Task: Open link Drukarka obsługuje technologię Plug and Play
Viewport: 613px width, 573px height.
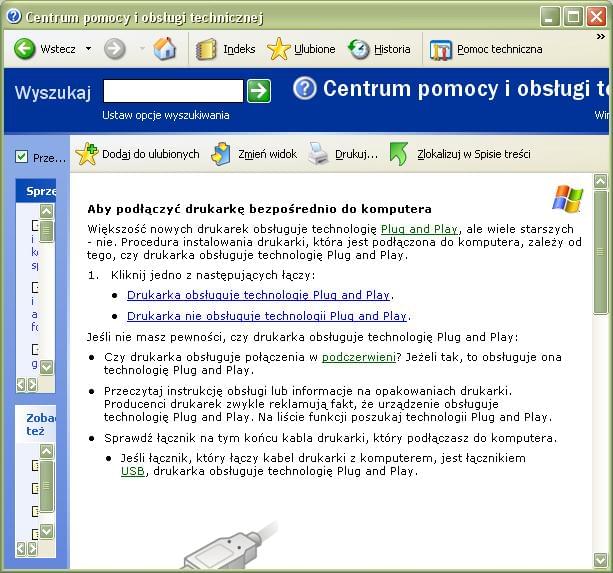Action: click(258, 295)
